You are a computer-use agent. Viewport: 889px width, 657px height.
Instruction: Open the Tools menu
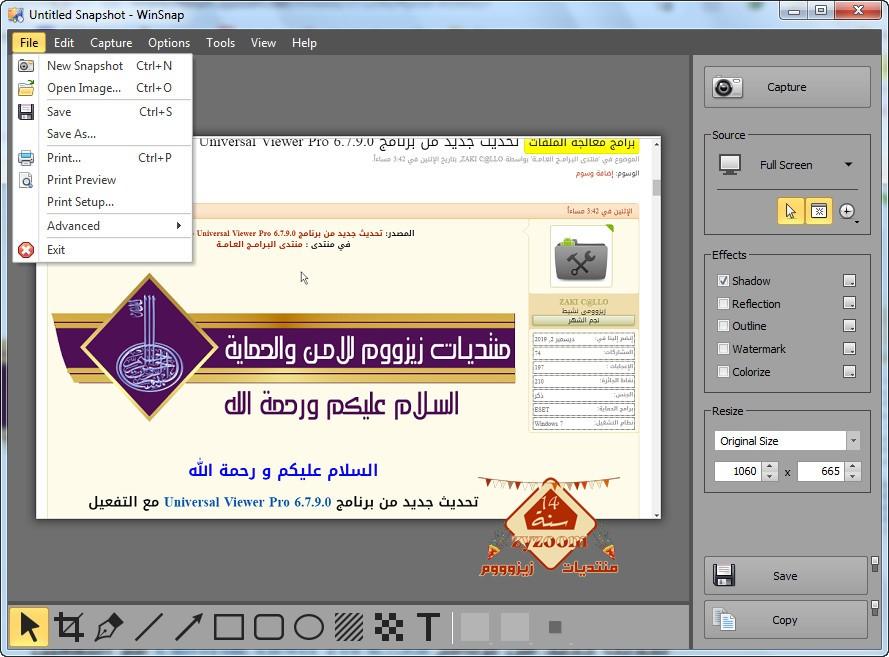pos(221,43)
